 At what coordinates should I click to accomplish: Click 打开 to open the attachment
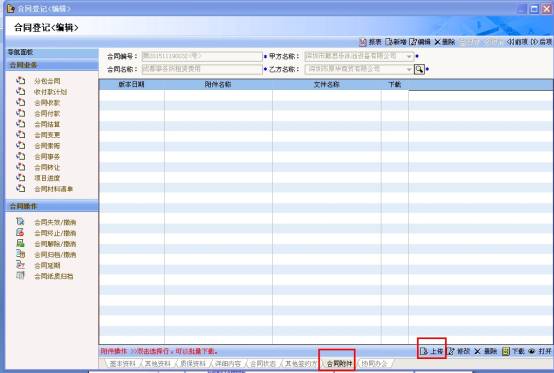click(540, 351)
